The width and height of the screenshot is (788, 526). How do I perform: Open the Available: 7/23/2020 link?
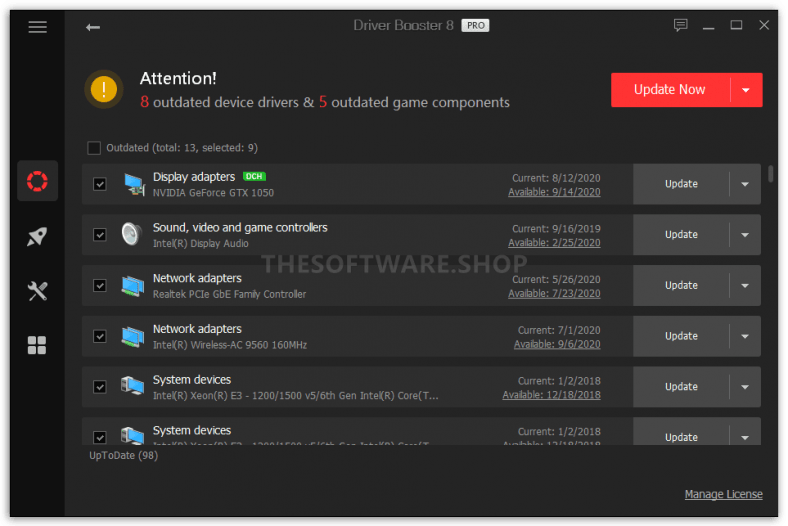pyautogui.click(x=554, y=293)
